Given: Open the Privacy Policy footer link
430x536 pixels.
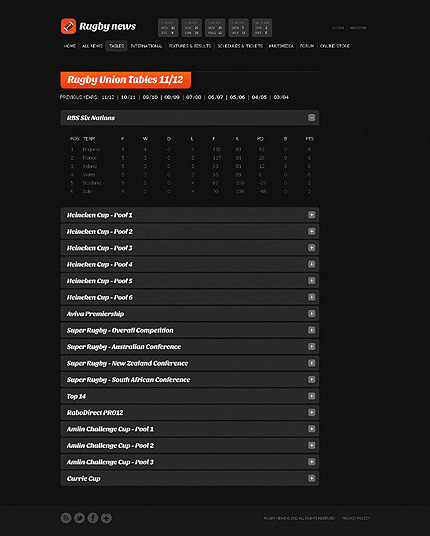Looking at the screenshot, I should click(355, 518).
